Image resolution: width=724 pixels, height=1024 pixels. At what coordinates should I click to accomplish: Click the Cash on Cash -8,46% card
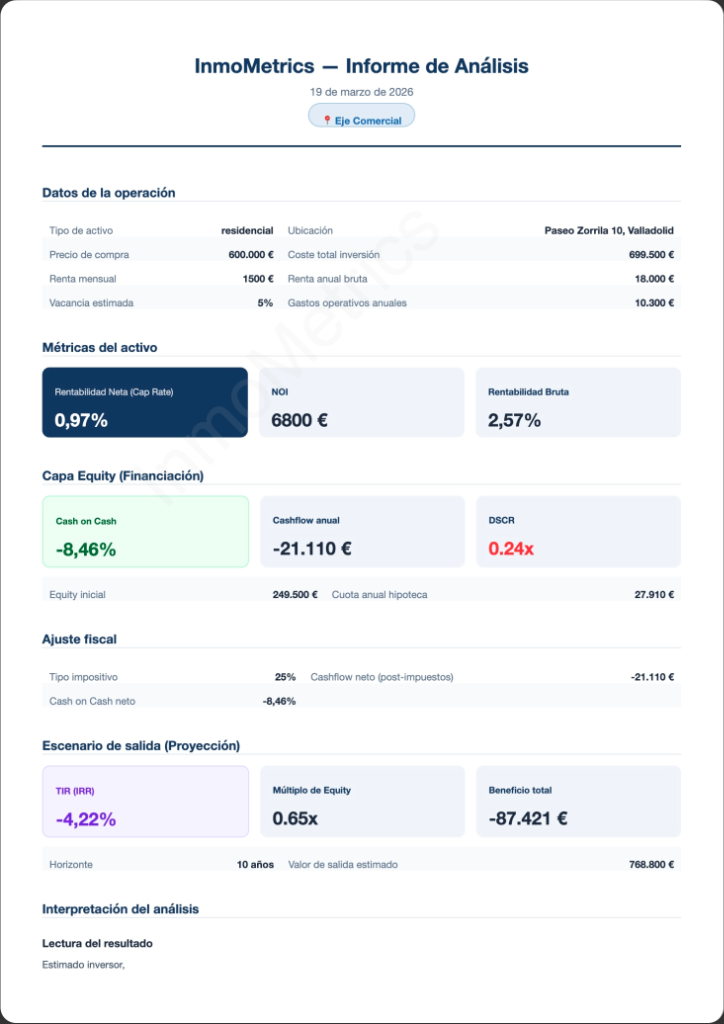click(x=146, y=532)
